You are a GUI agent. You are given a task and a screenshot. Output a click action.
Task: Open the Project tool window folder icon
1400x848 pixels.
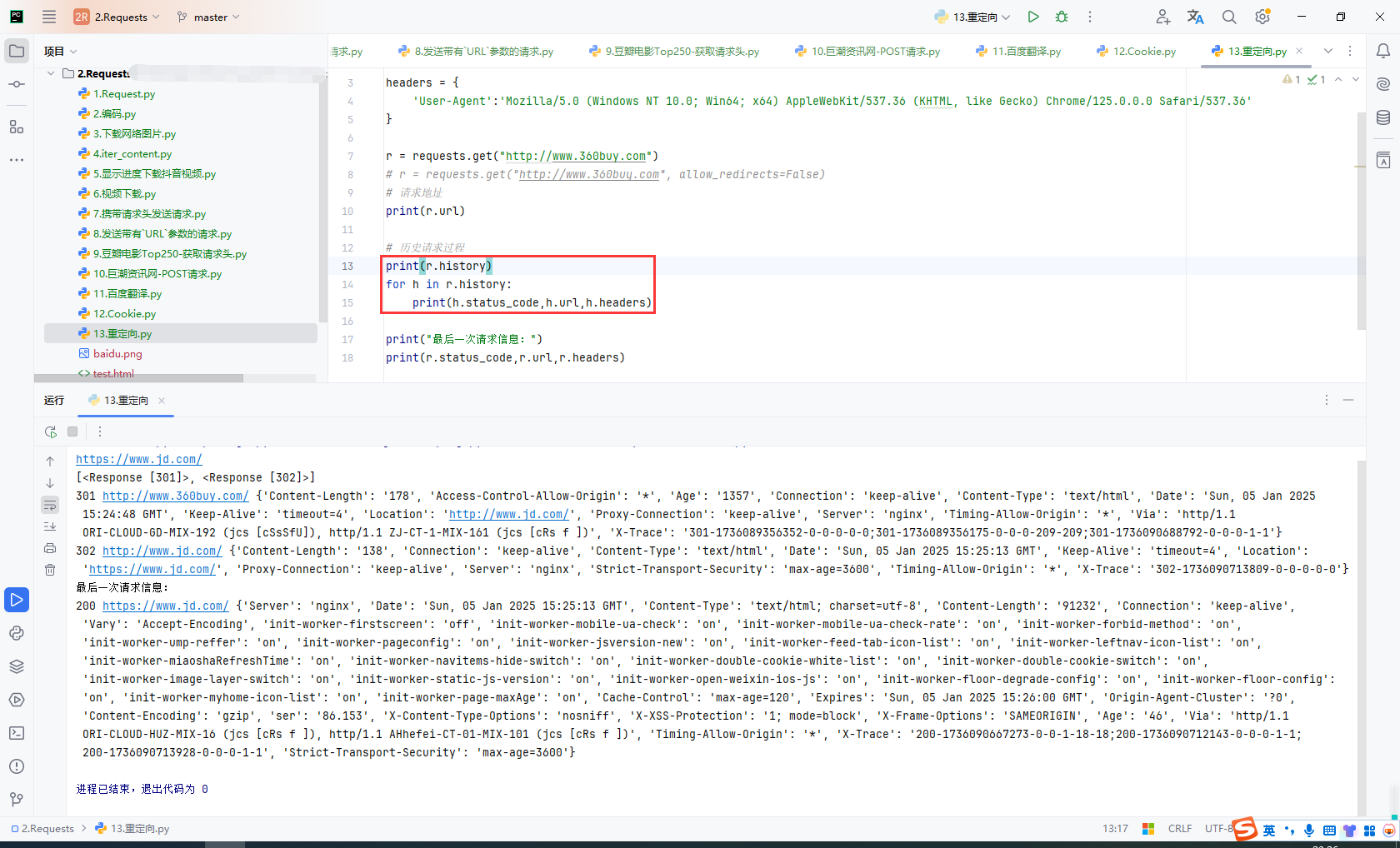(x=17, y=51)
